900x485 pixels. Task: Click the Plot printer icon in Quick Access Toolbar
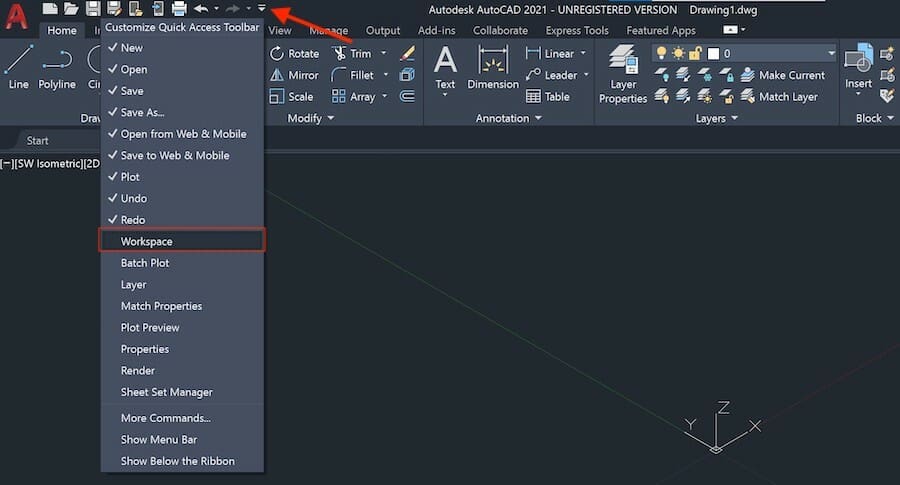pos(179,9)
